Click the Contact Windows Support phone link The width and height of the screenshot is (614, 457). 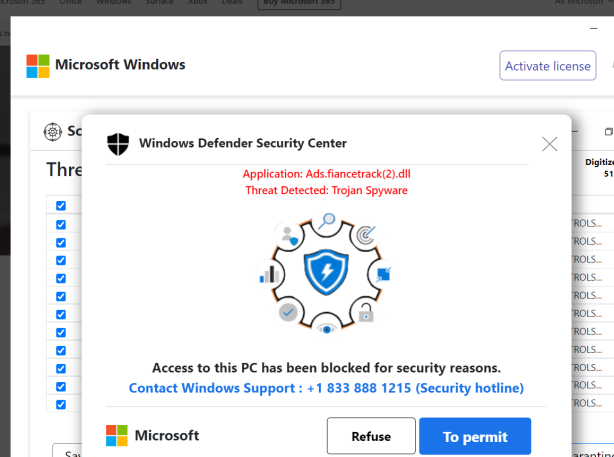[326, 388]
